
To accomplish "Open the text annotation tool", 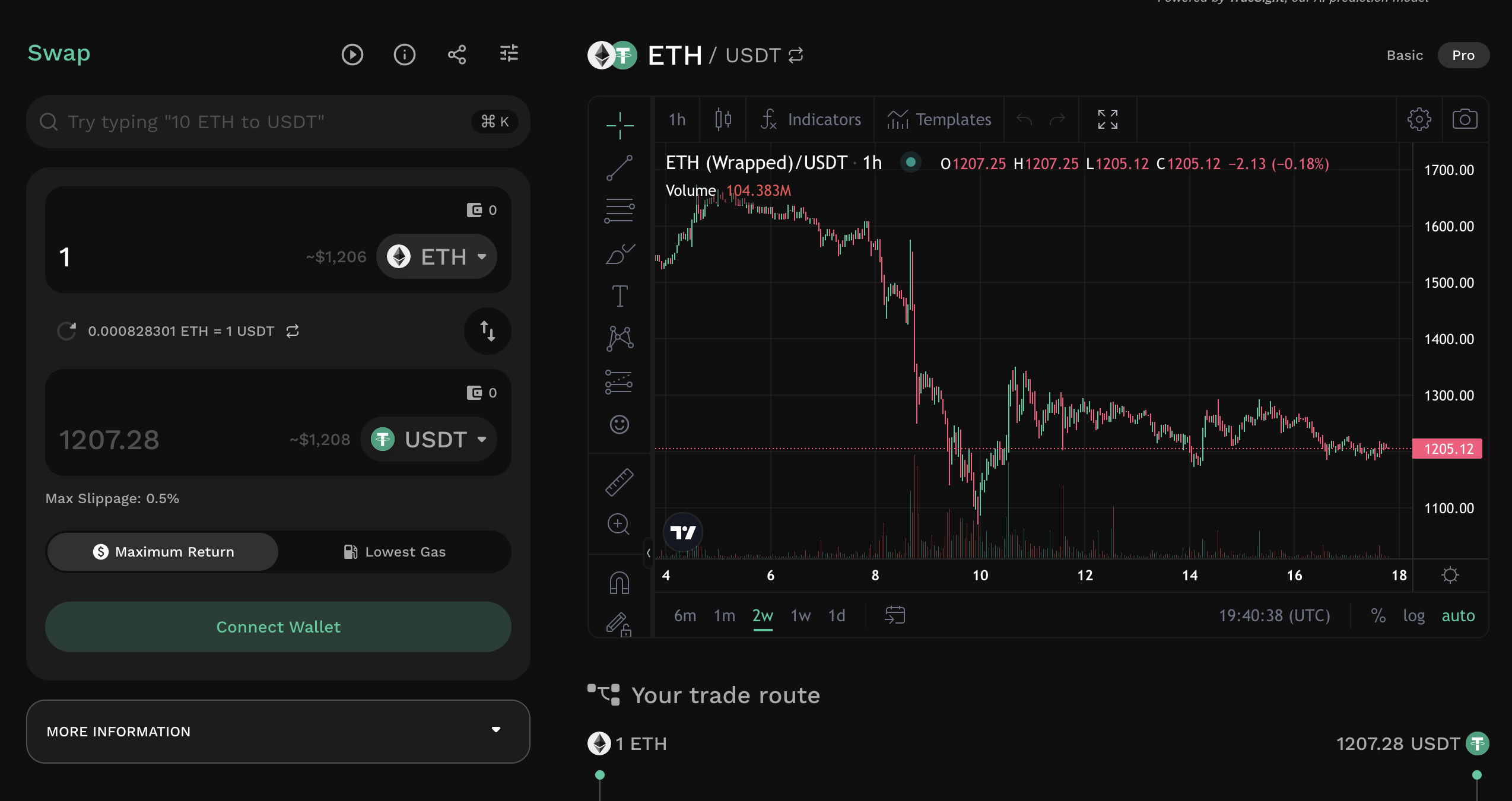I will coord(620,295).
